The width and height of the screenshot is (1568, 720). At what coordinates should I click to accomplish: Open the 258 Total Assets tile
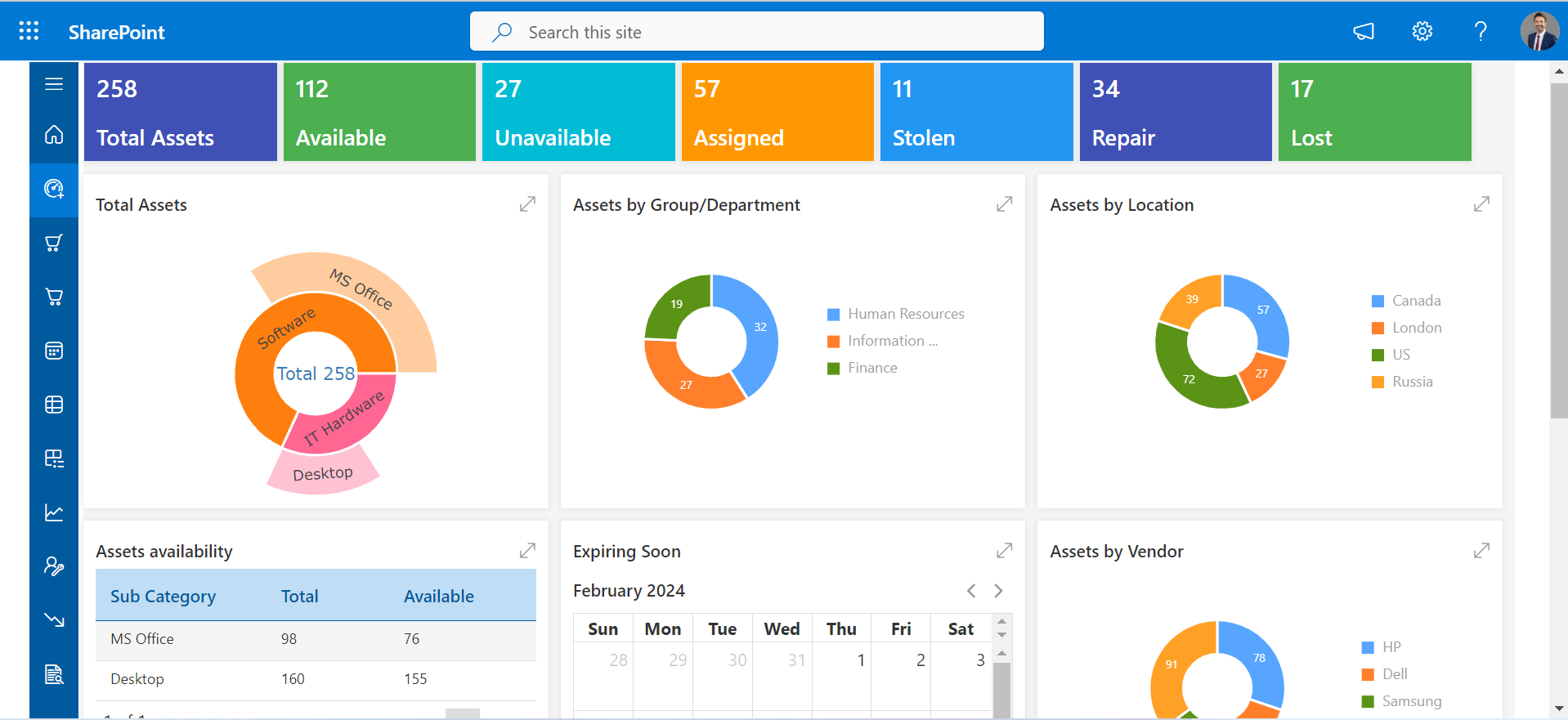coord(181,112)
